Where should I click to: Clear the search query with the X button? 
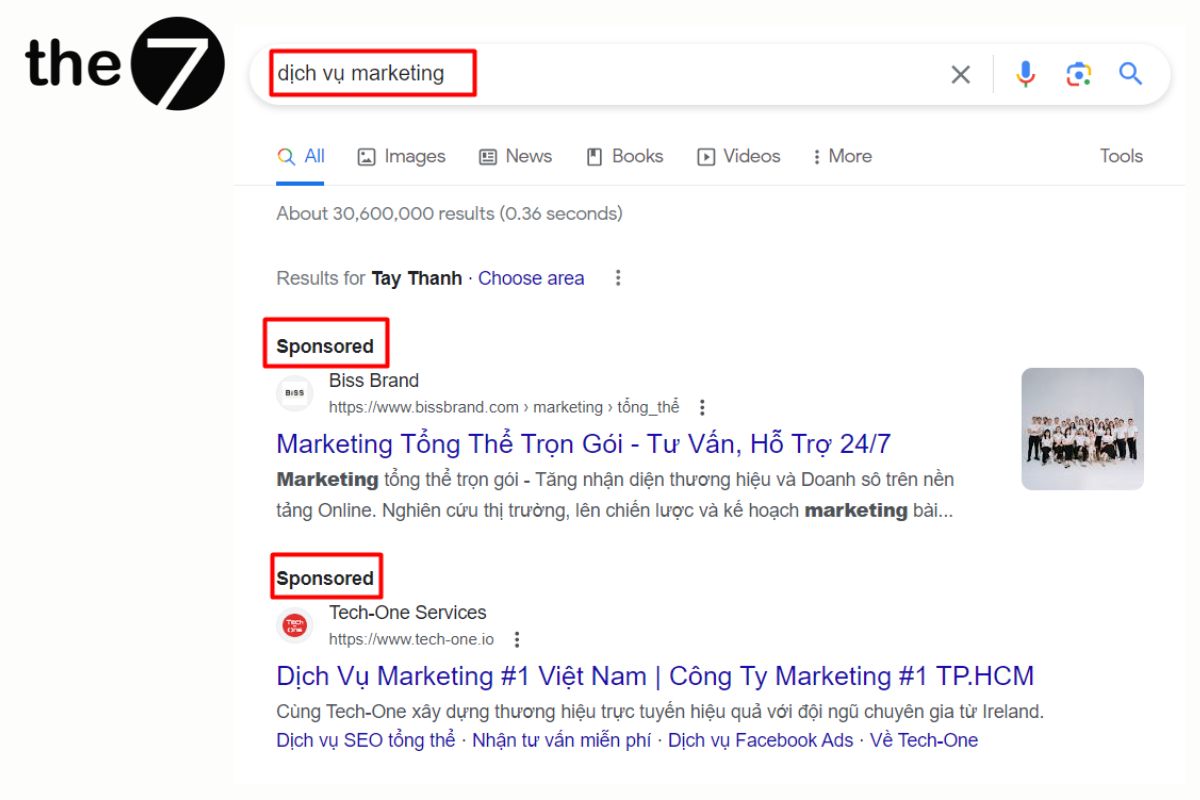pyautogui.click(x=960, y=73)
